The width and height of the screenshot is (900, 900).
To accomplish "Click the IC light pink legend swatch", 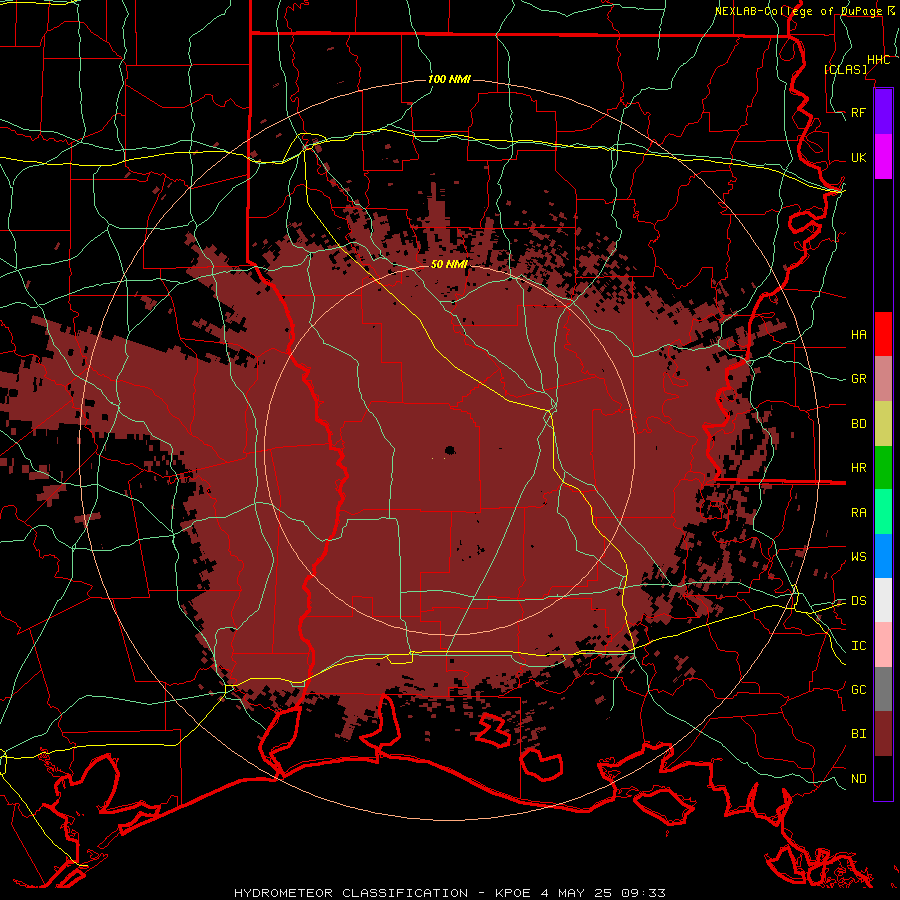I will coord(883,645).
